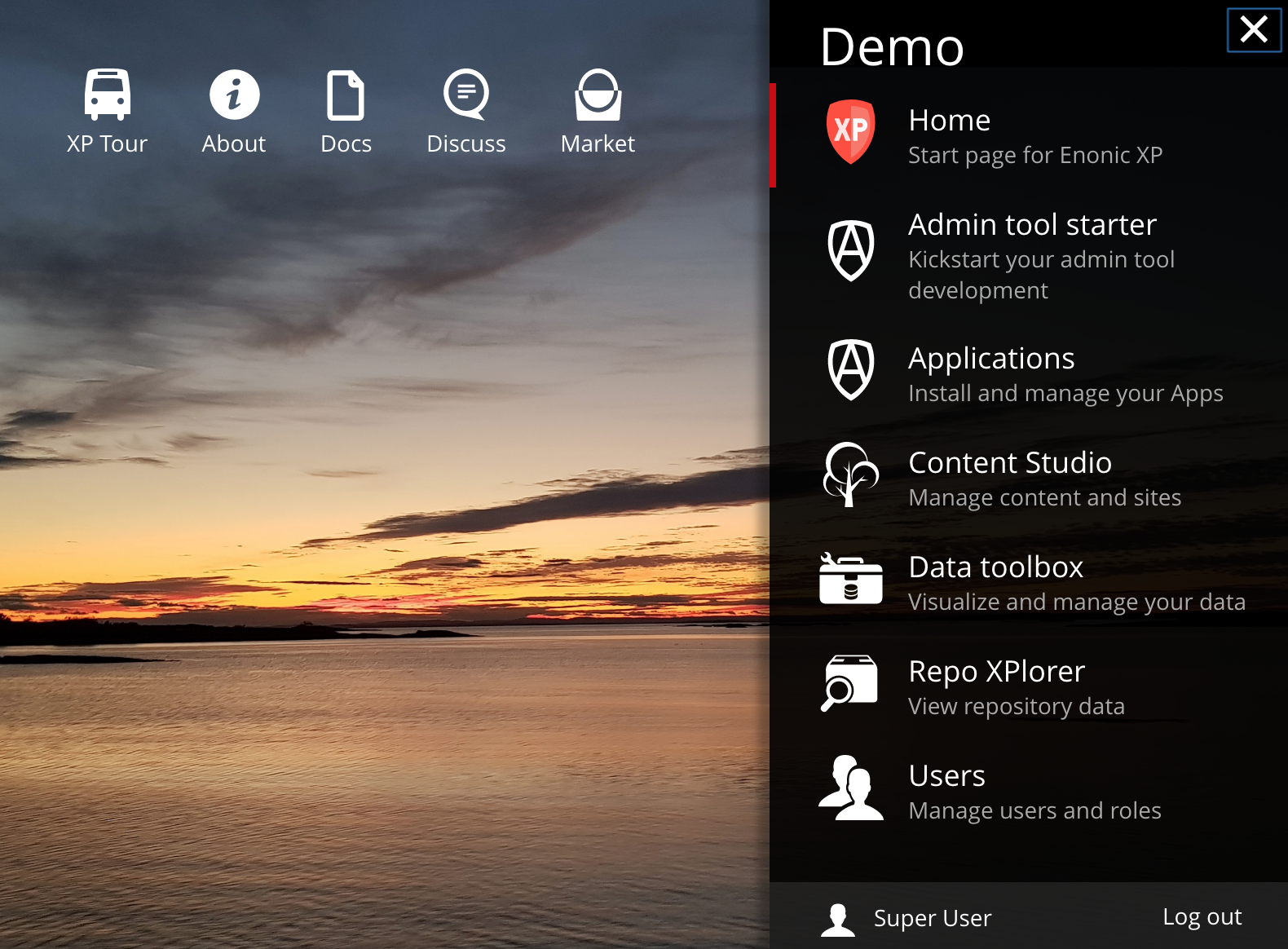
Task: Click 'Manage users and roles' text
Action: [1035, 811]
